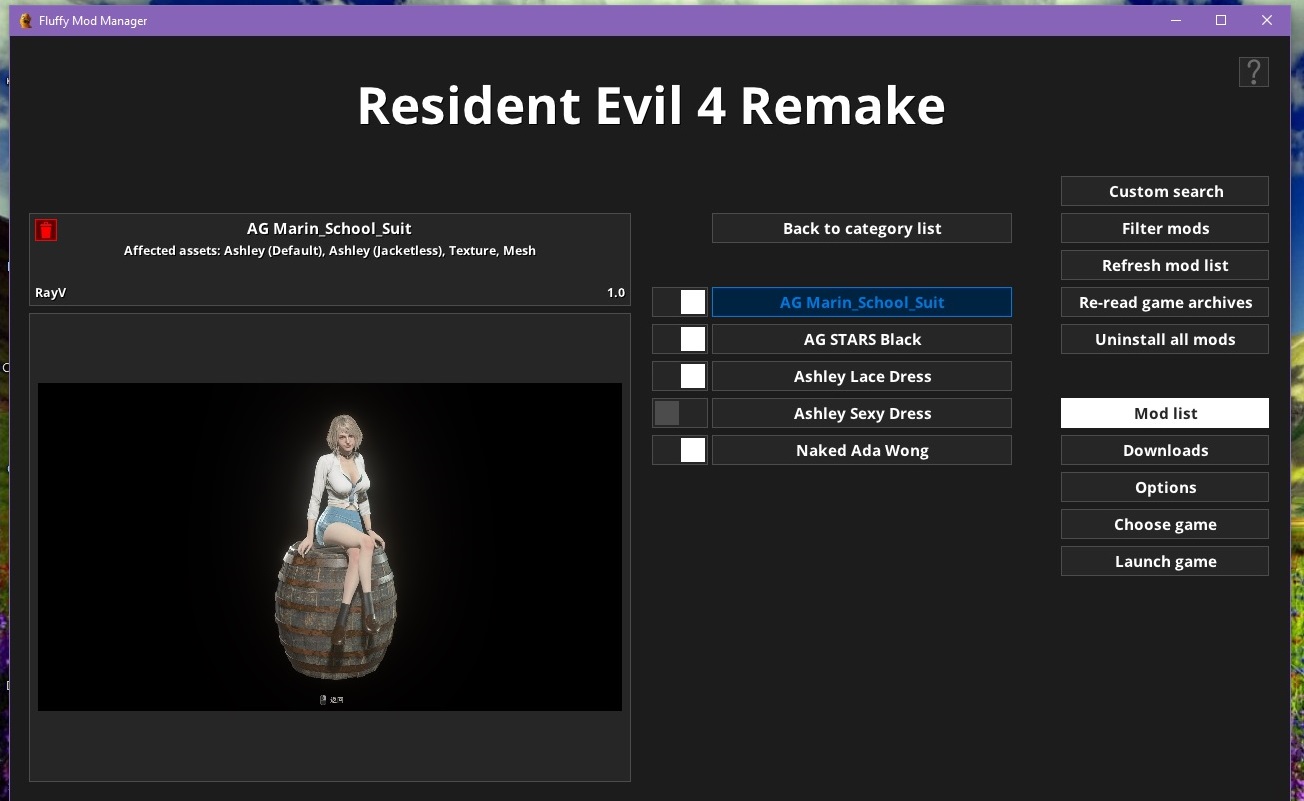Open the Choose game section

1165,524
